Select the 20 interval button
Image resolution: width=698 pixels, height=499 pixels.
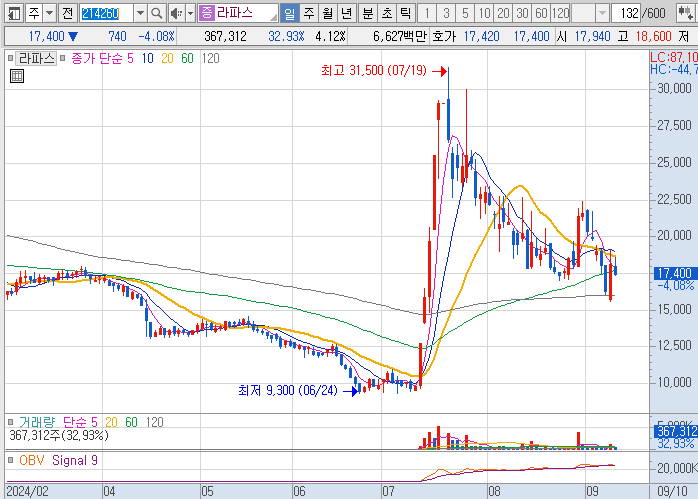tap(503, 13)
